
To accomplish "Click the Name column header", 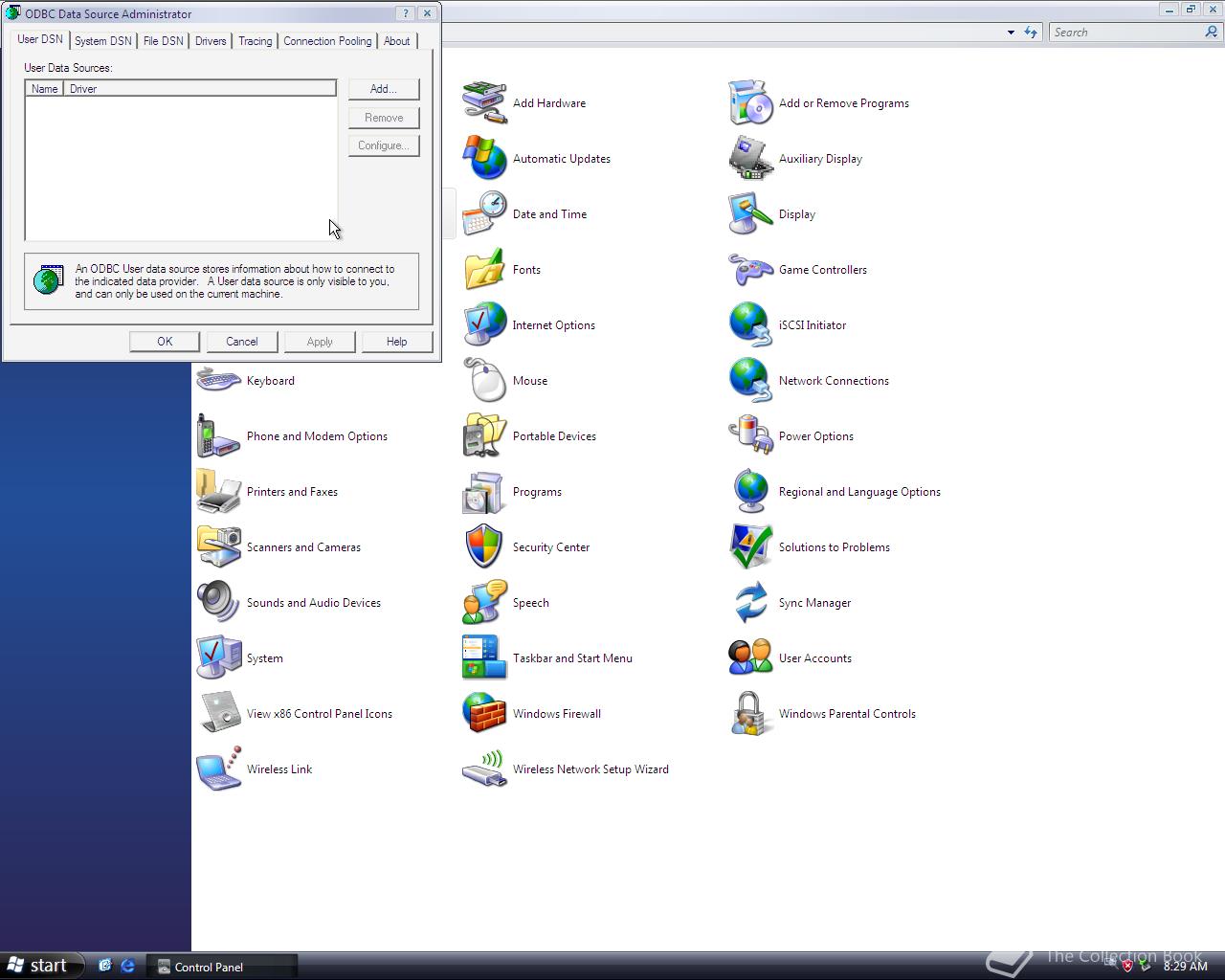I will [45, 89].
